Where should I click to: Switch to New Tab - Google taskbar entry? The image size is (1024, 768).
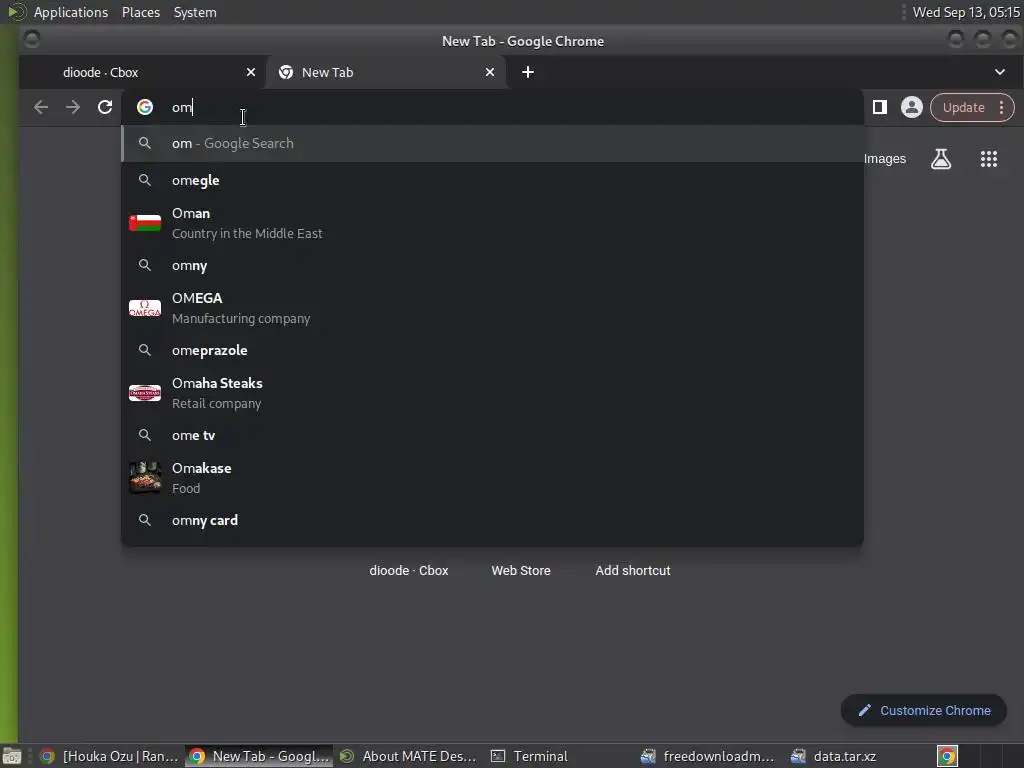[x=259, y=756]
